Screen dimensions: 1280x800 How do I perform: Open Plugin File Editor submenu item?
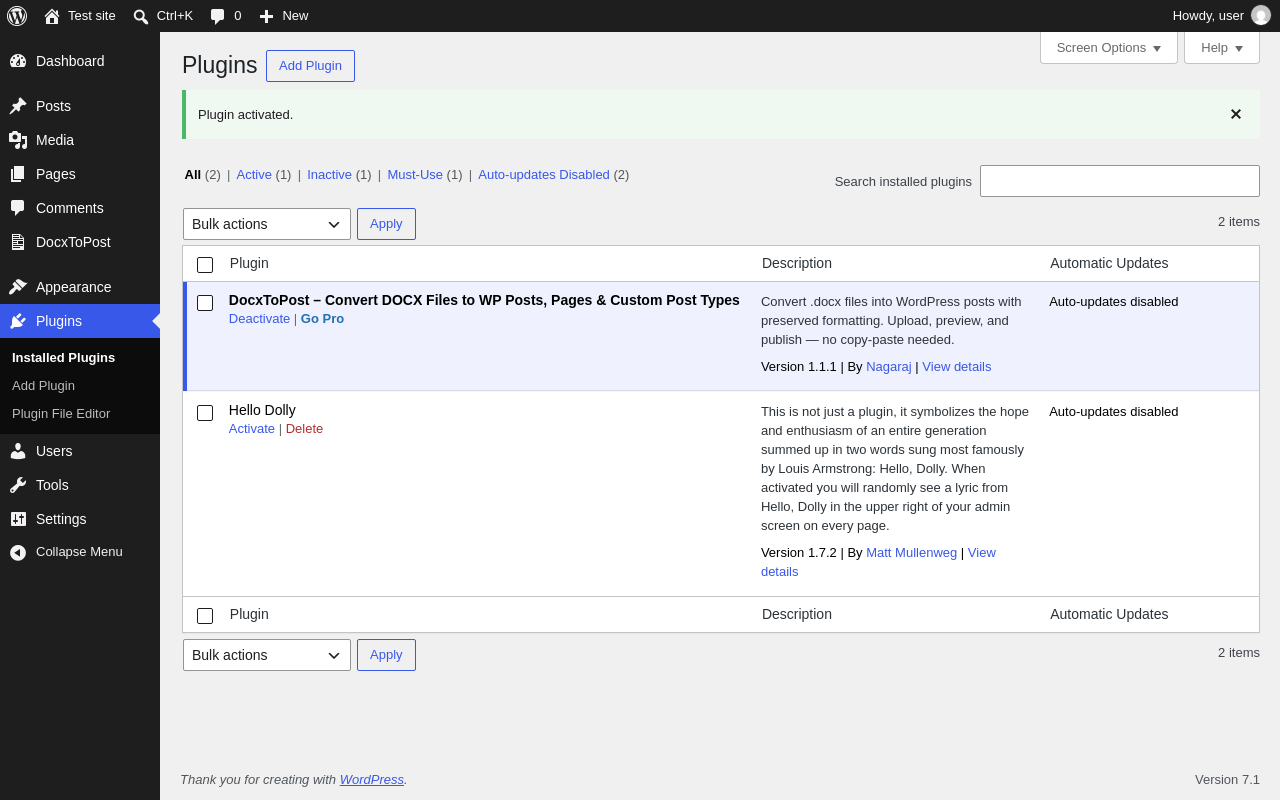pyautogui.click(x=61, y=413)
